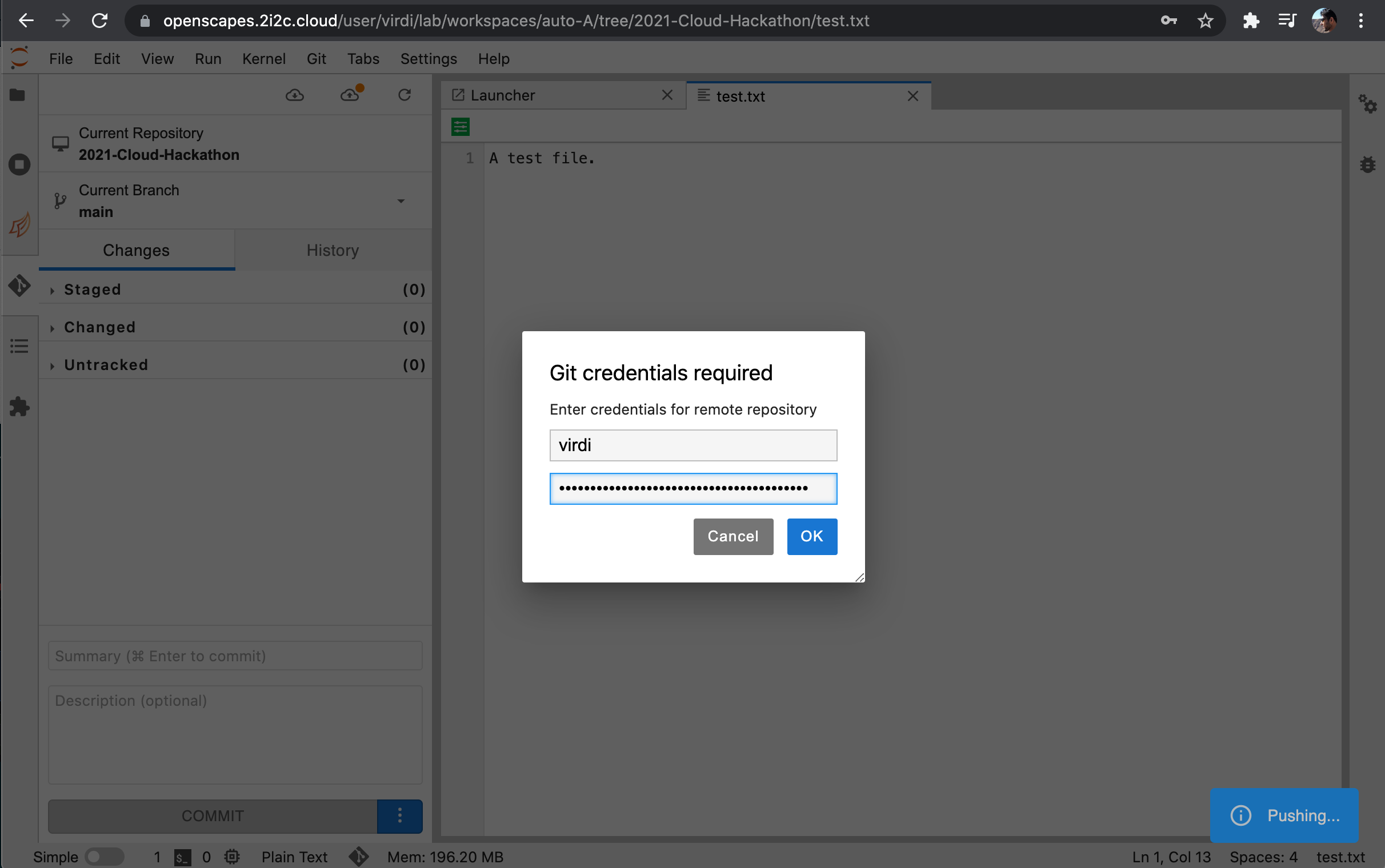Screen dimensions: 1385x868
Task: Open the Git sidebar diamond icon
Action: point(19,285)
